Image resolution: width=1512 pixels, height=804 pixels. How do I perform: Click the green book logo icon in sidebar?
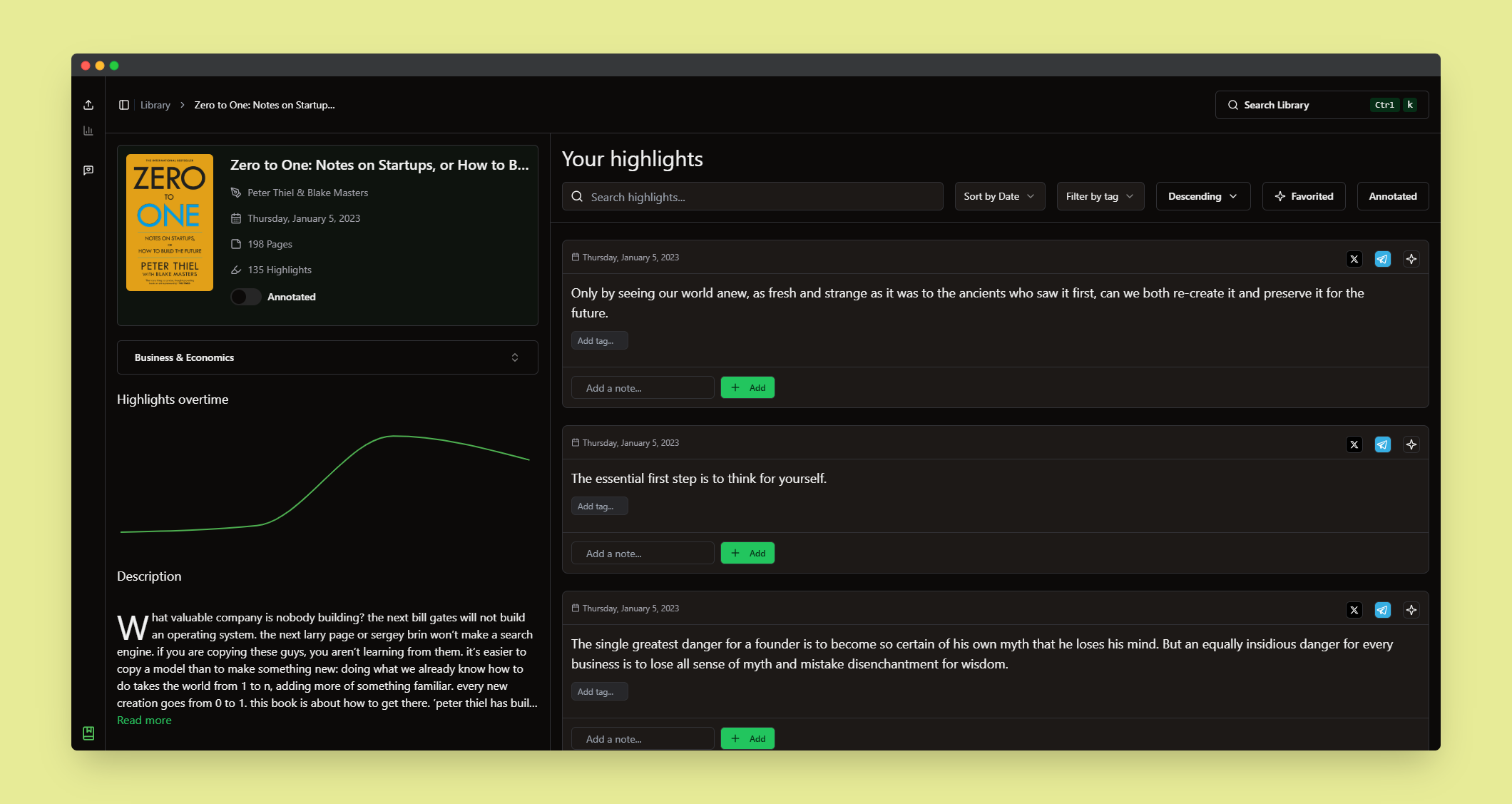coord(88,733)
